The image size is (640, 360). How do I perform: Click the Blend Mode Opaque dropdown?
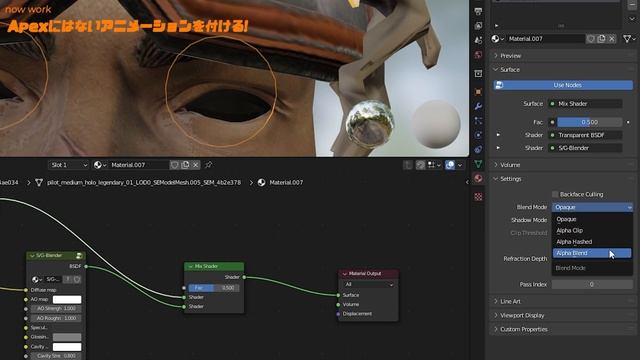pos(592,207)
